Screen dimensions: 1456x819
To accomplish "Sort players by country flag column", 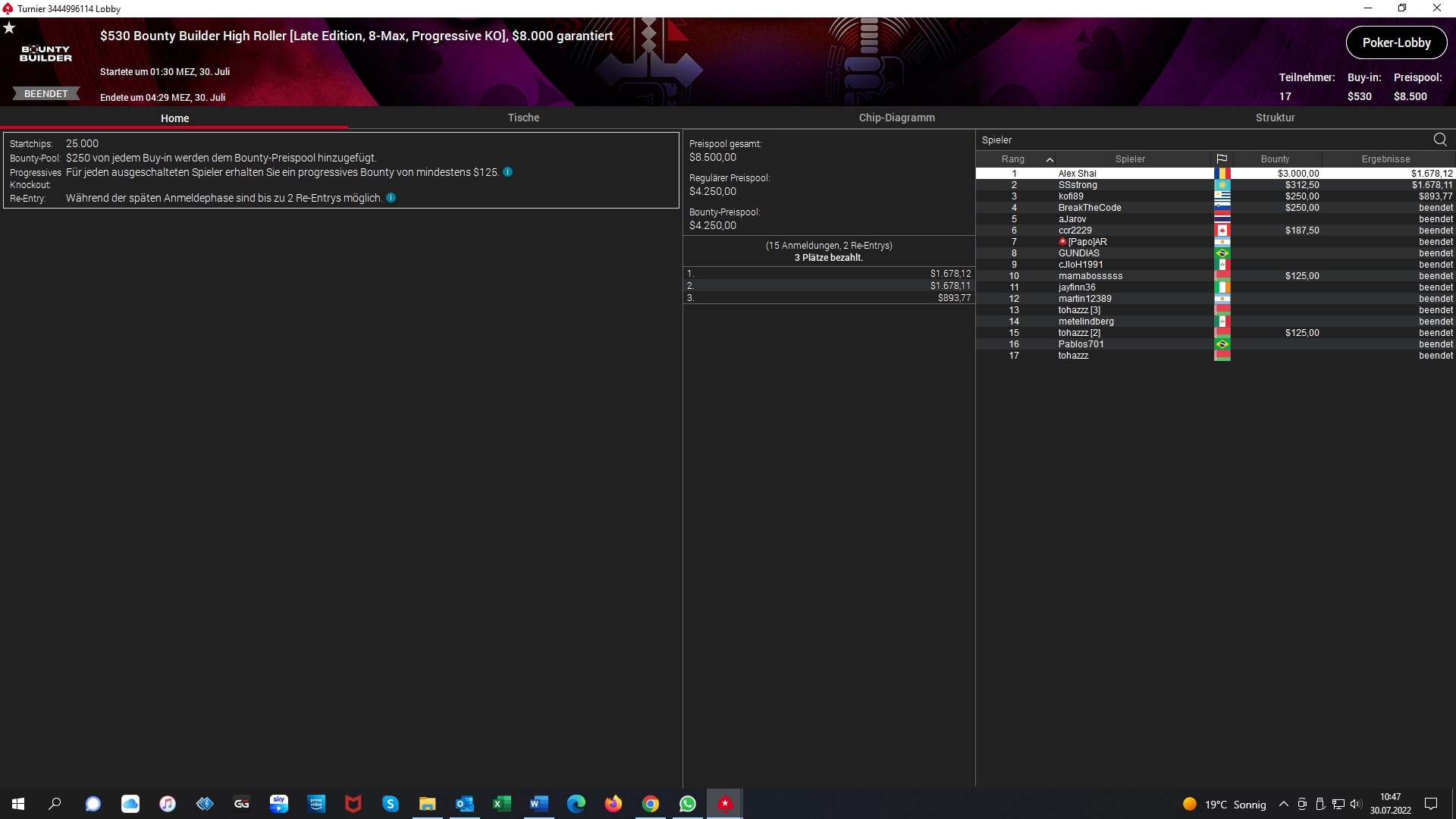I will coord(1222,159).
